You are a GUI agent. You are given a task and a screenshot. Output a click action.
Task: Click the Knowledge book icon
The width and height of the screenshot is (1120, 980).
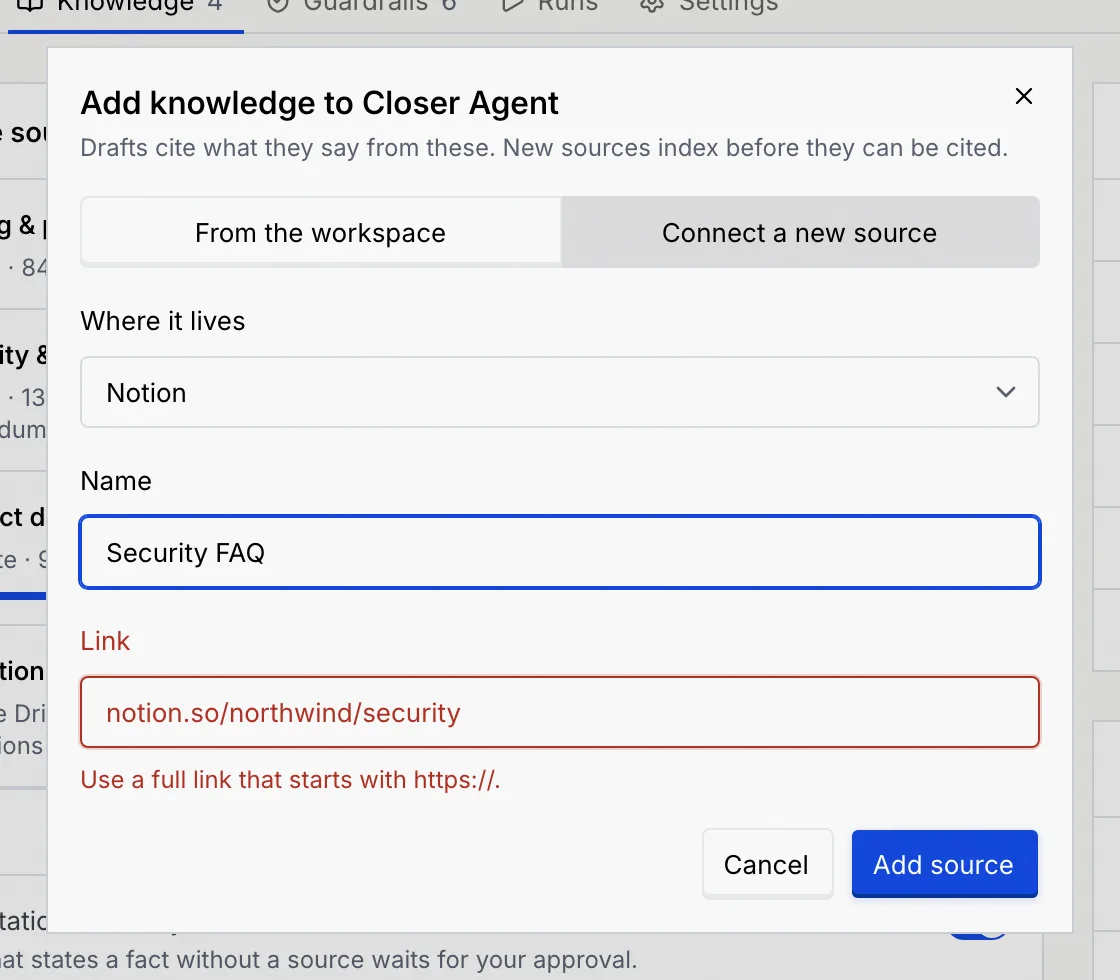coord(30,6)
